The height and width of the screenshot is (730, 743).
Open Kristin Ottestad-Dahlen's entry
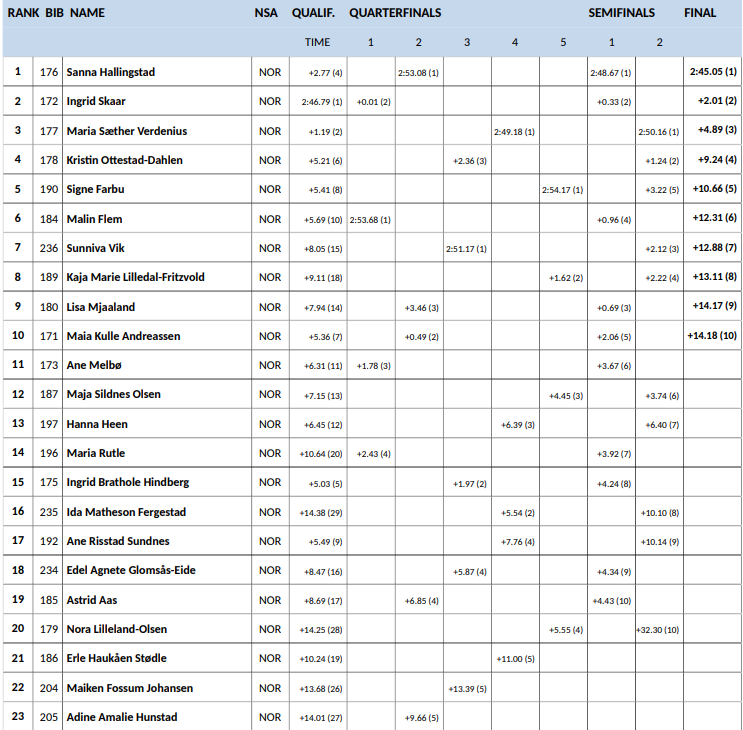[x=124, y=160]
